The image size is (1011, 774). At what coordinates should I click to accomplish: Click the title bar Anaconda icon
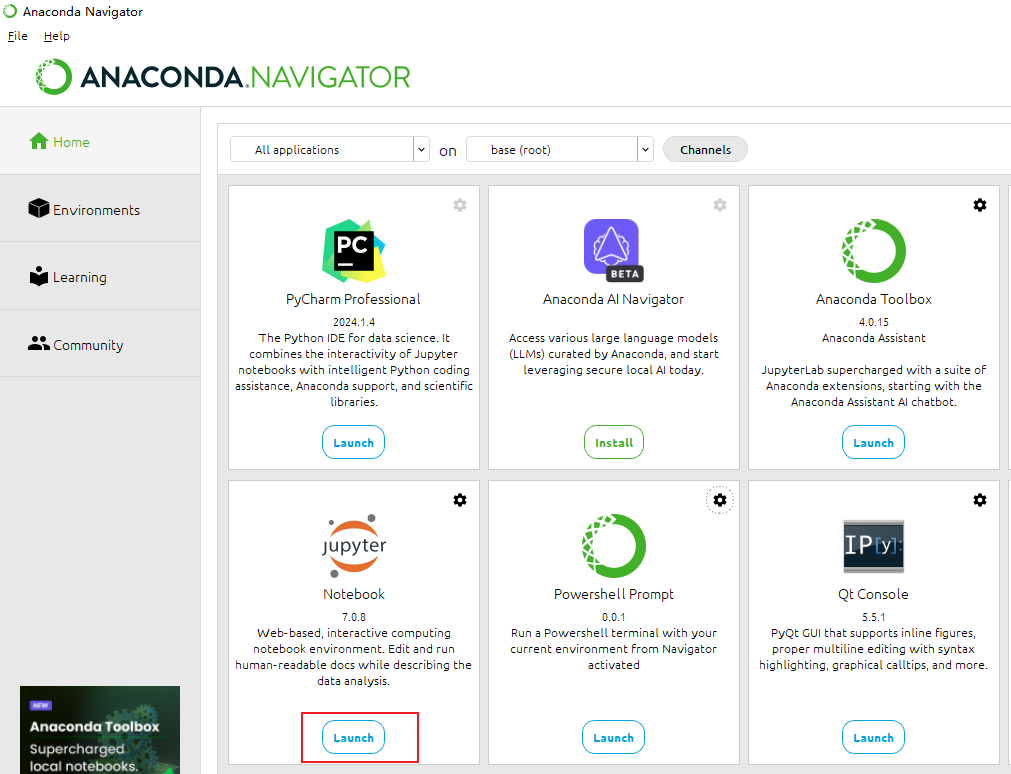[x=10, y=11]
